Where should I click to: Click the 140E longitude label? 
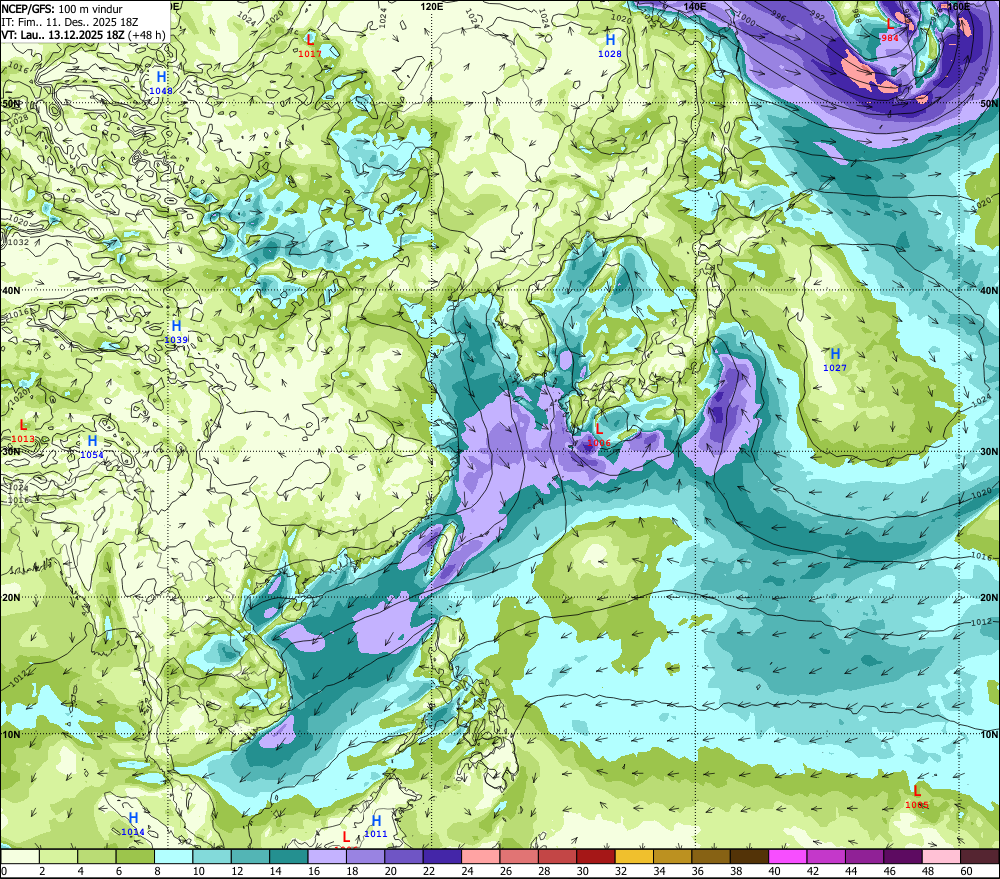coord(695,6)
